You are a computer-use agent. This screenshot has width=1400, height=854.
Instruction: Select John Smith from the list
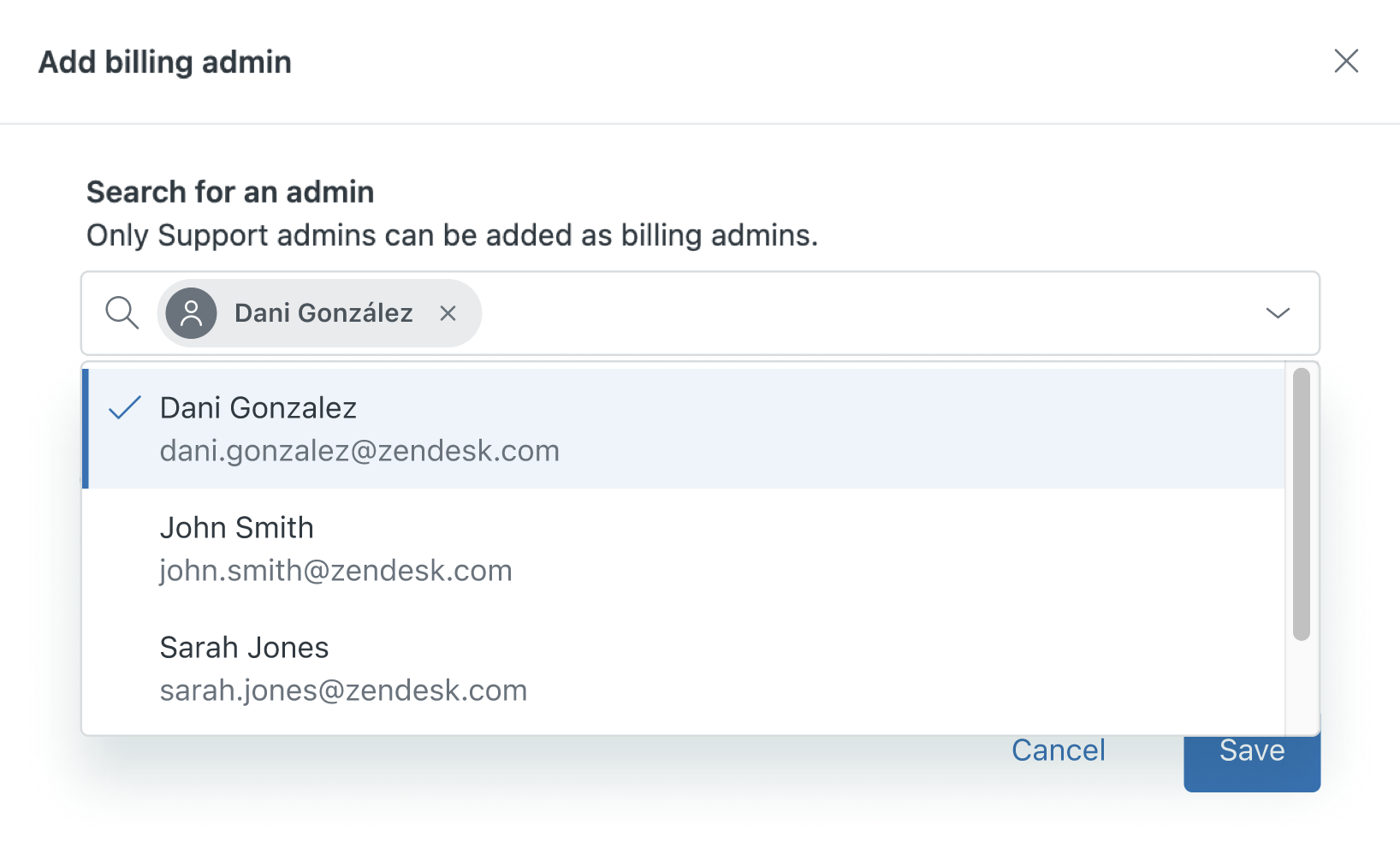(x=236, y=529)
